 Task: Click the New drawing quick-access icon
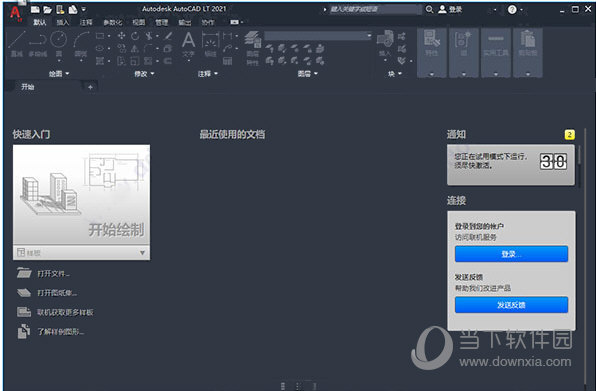click(x=35, y=9)
